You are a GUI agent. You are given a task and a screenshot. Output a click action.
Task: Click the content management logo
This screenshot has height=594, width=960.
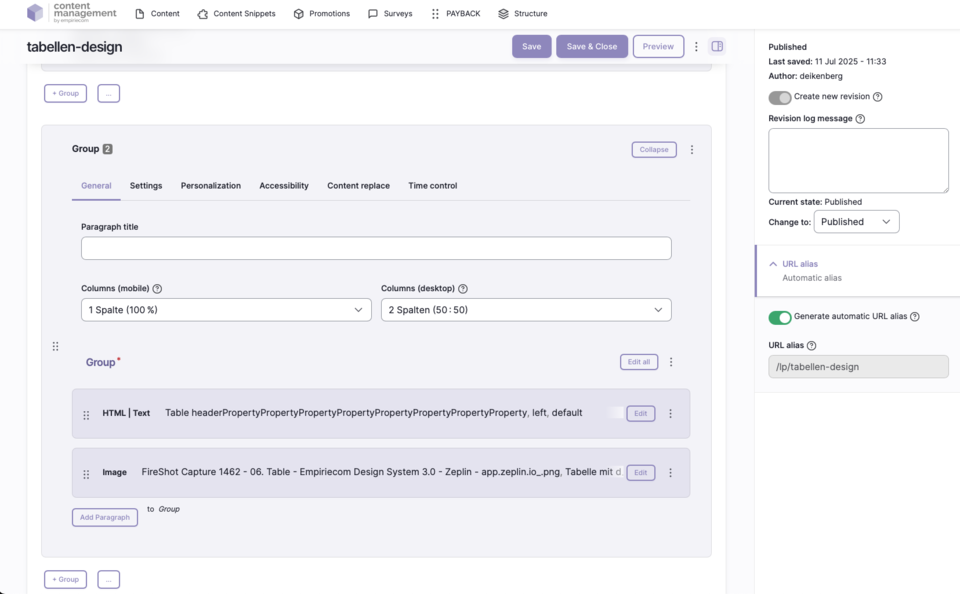coord(72,13)
